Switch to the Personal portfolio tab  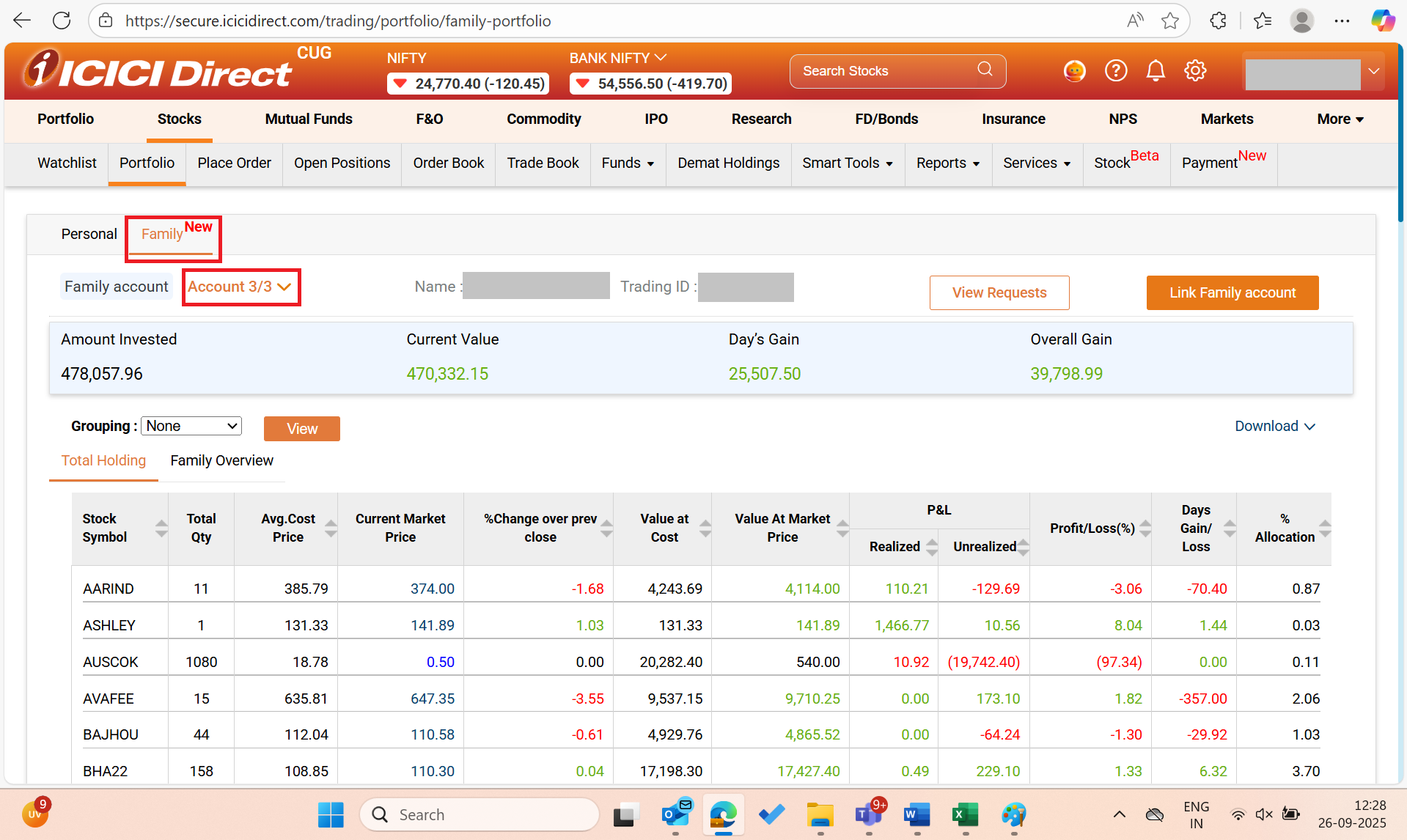pyautogui.click(x=89, y=234)
